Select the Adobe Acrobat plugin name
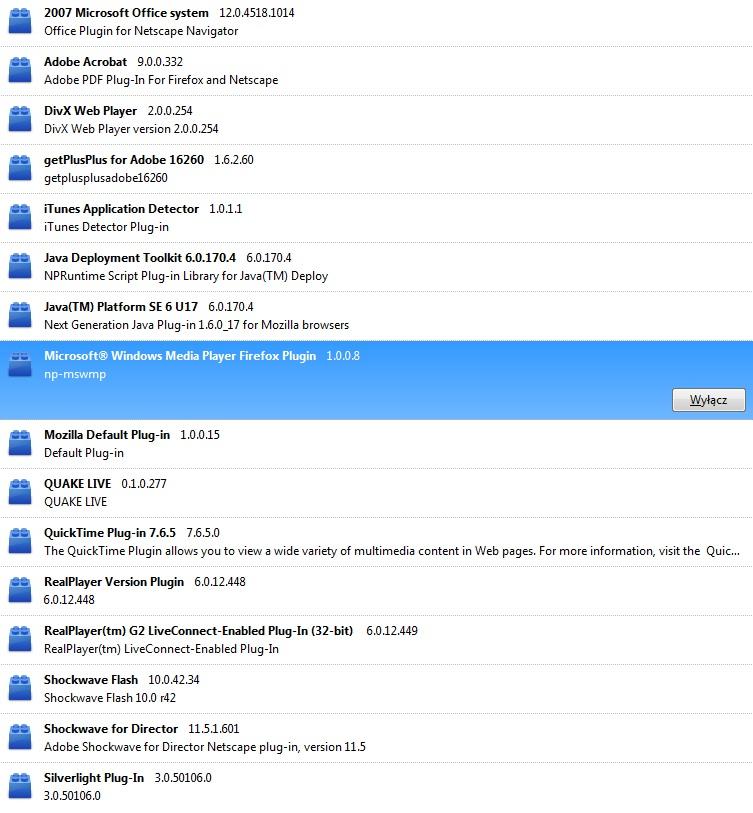This screenshot has width=753, height=813. pyautogui.click(x=85, y=62)
